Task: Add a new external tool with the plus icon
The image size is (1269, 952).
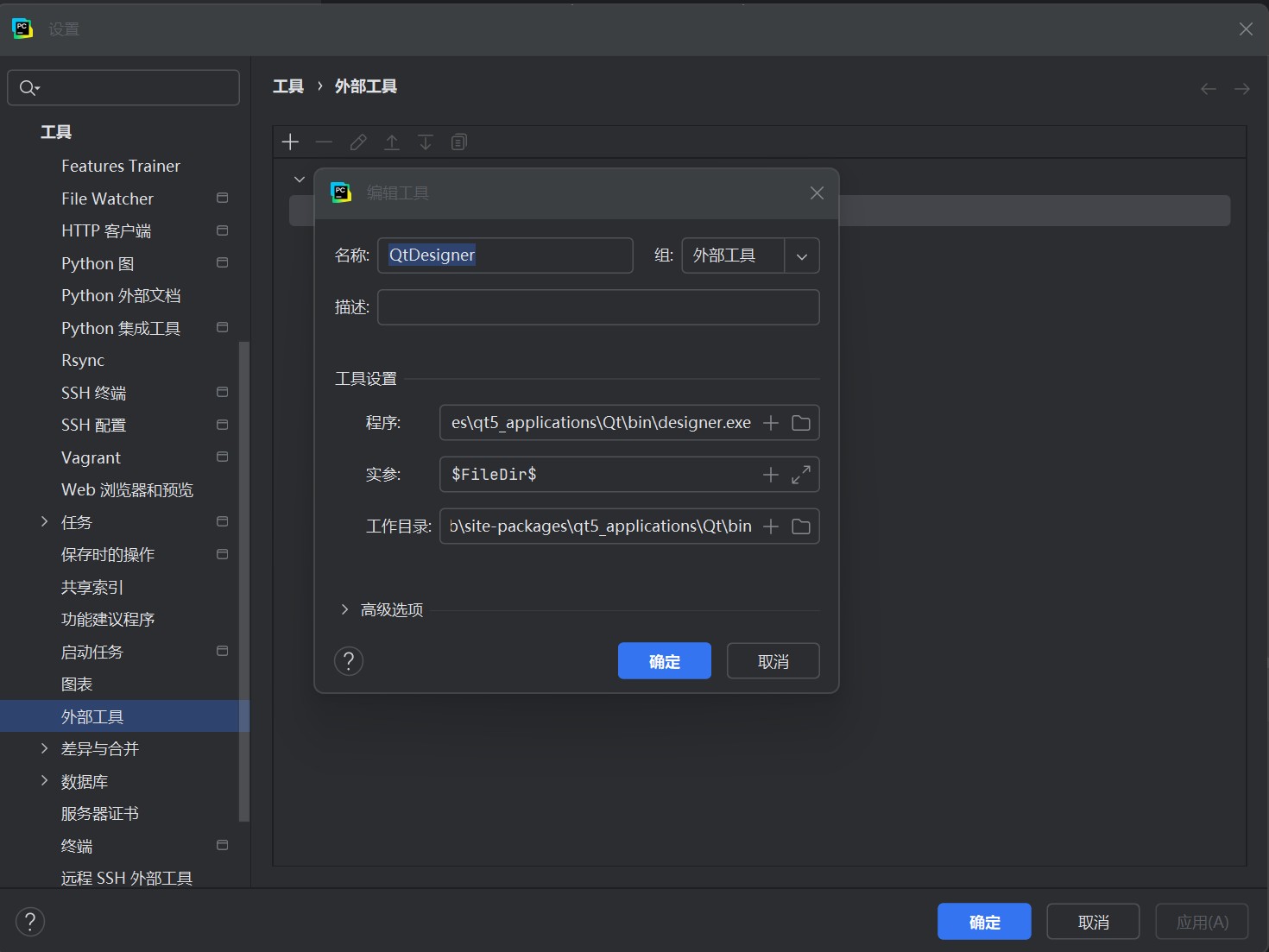Action: pos(291,142)
